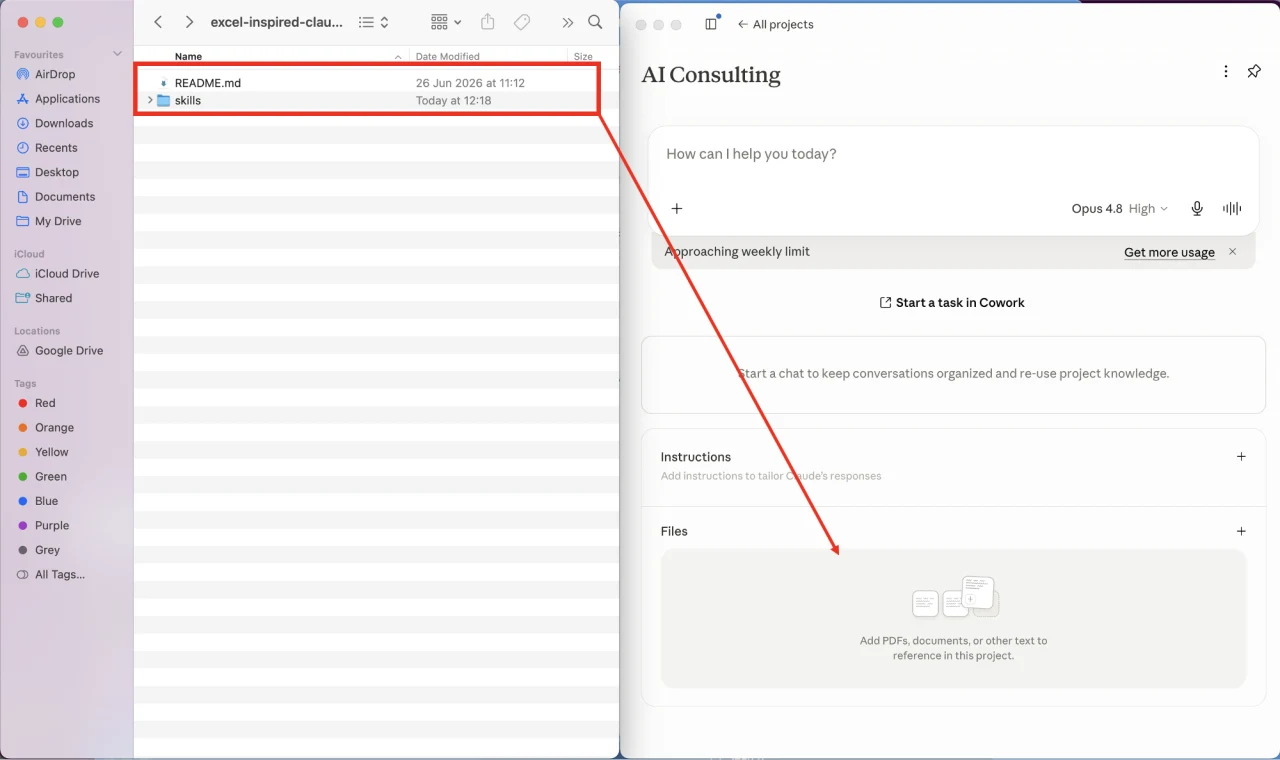
Task: Open Finder list view options
Action: click(x=374, y=22)
